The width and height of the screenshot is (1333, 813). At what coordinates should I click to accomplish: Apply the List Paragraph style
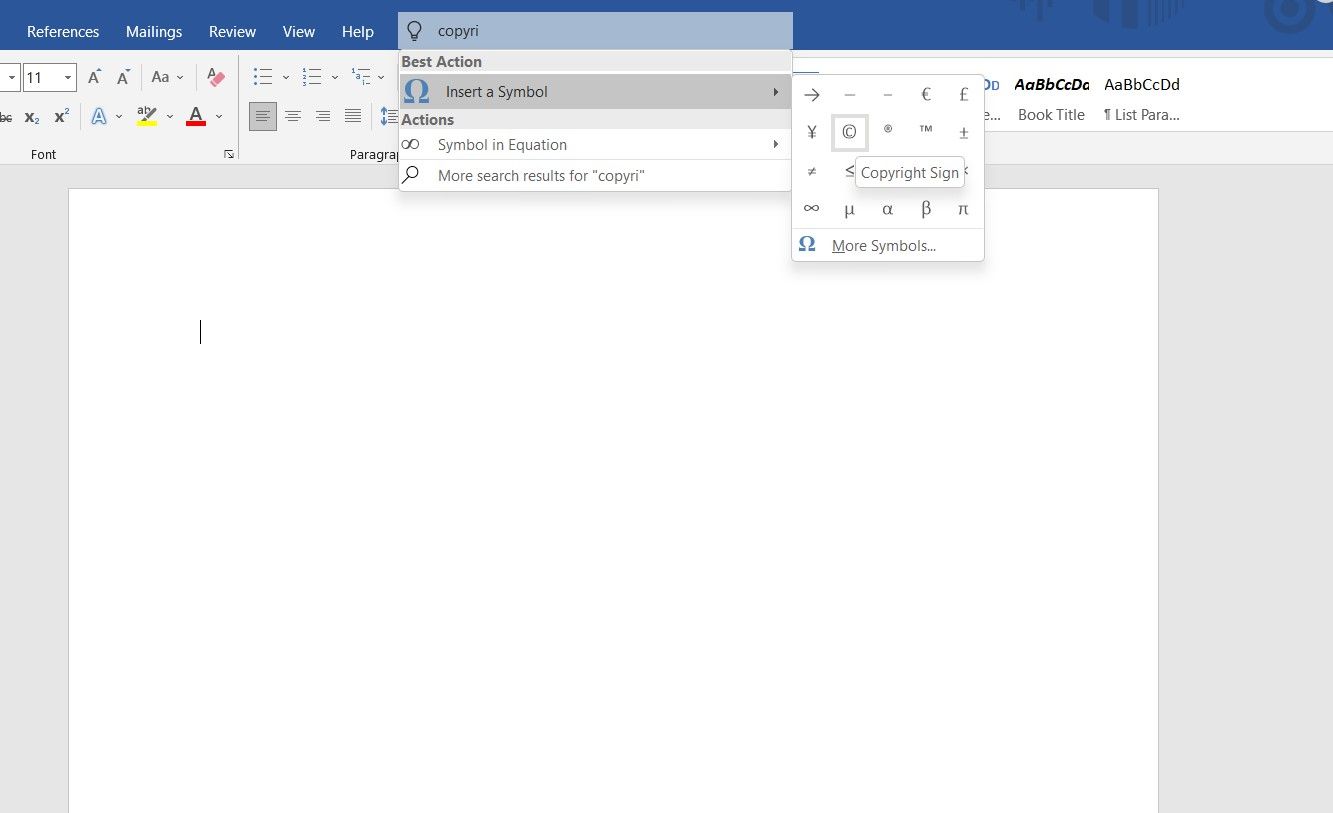tap(1142, 98)
